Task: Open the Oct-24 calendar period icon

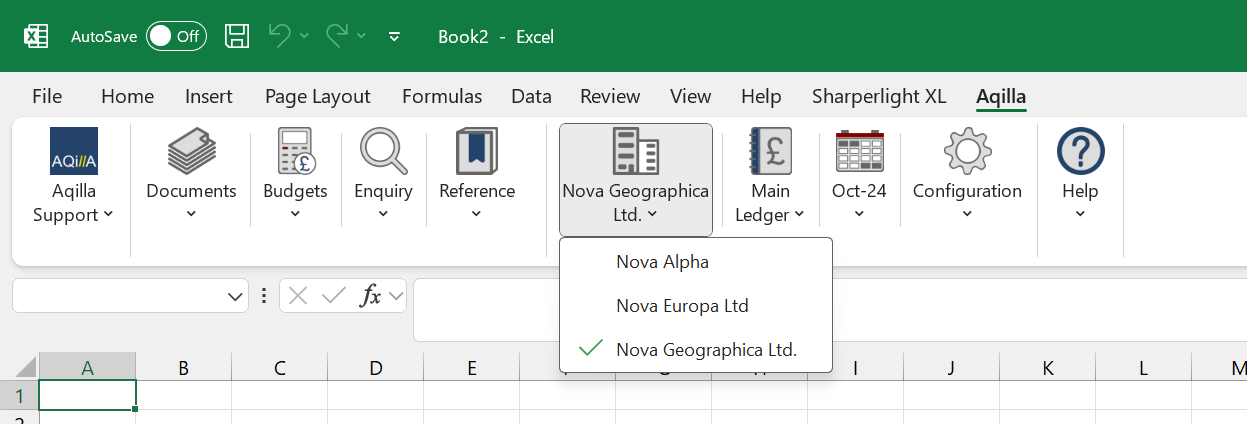Action: click(859, 152)
